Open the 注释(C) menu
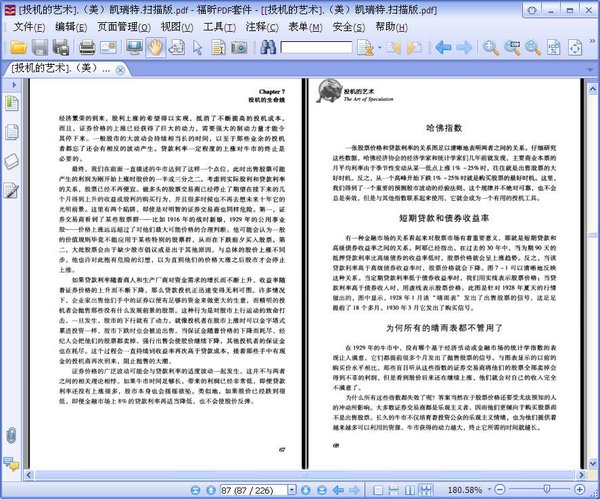The width and height of the screenshot is (600, 499). 262,27
